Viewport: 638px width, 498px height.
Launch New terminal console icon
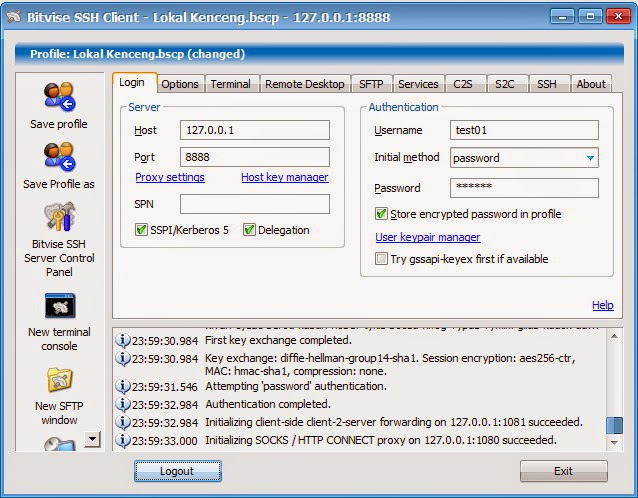(60, 306)
